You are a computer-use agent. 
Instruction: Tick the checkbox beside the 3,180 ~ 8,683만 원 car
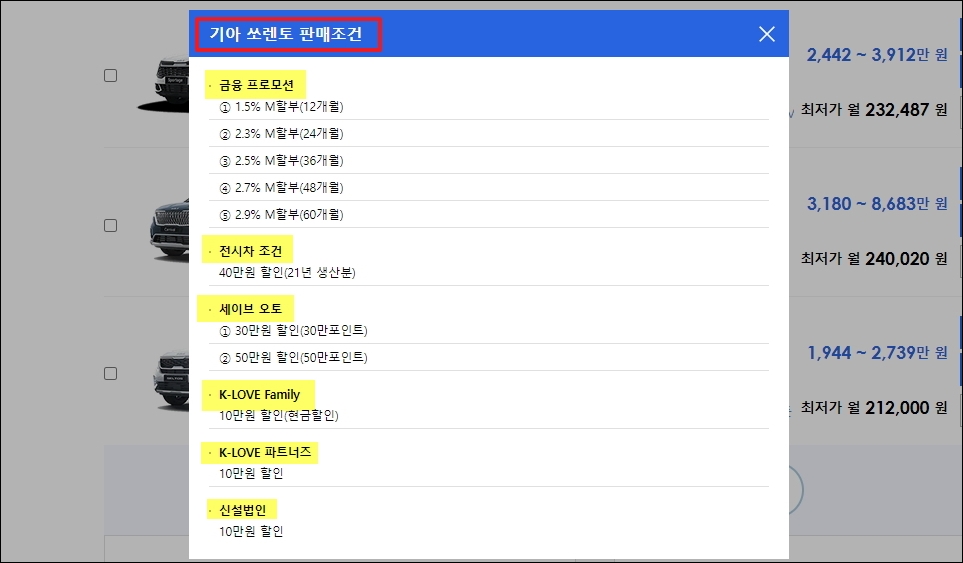[x=111, y=225]
